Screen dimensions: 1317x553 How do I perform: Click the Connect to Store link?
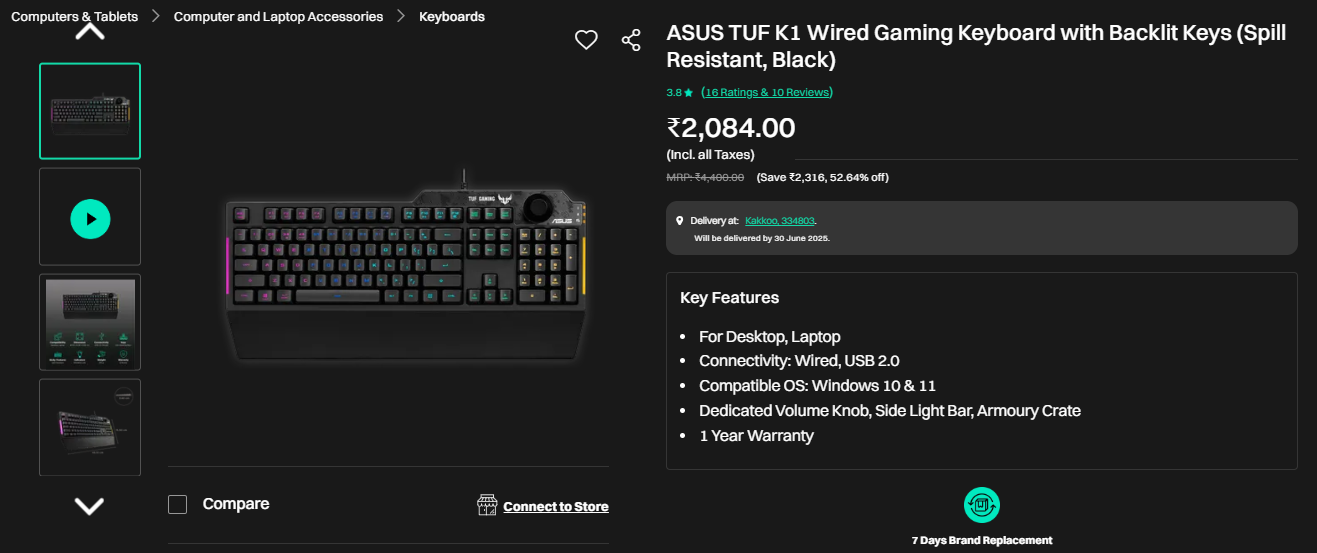(556, 507)
